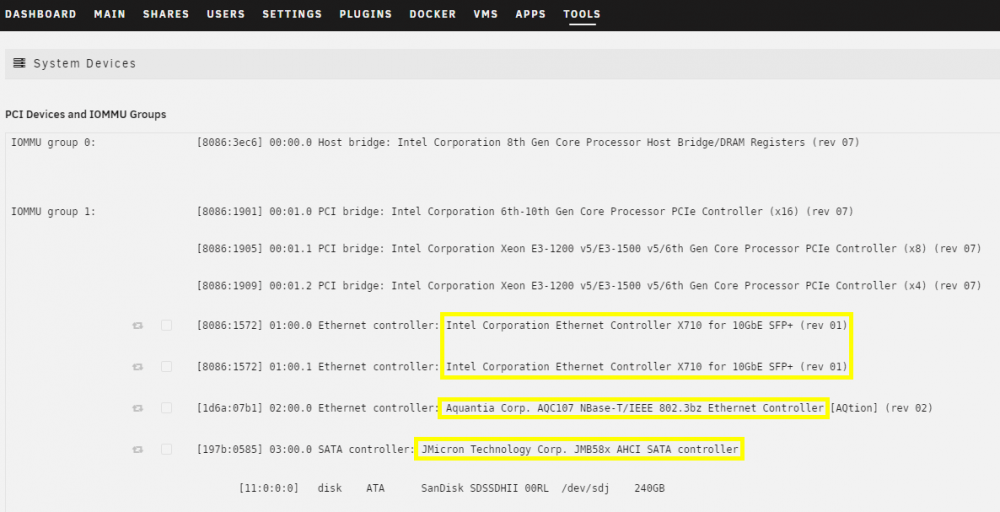1000x512 pixels.
Task: Click the 8th Gen Host bridge entry
Action: pos(528,142)
